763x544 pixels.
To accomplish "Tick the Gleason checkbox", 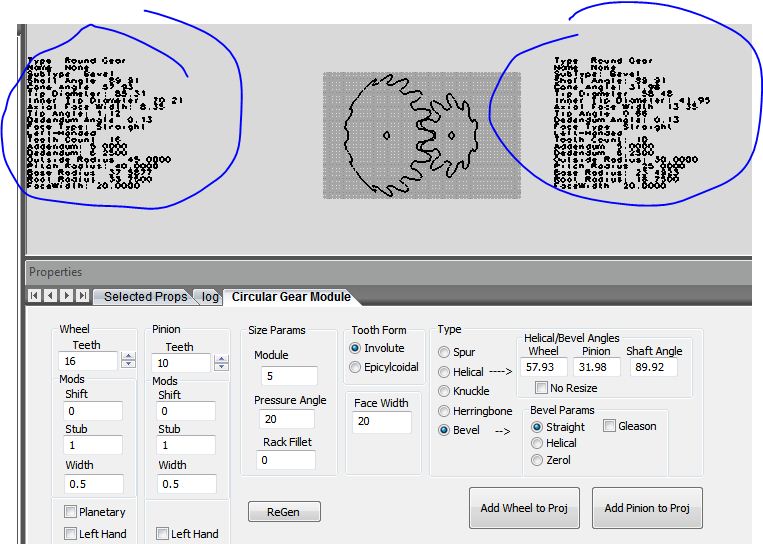I will pos(609,426).
